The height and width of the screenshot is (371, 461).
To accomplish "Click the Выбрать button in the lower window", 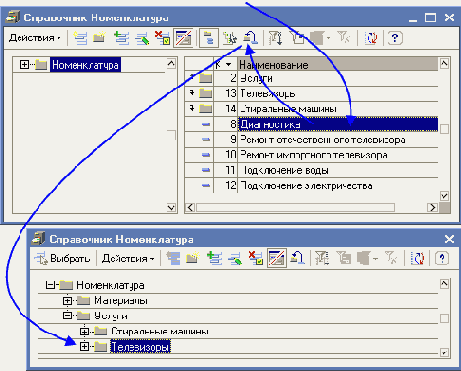I will pos(62,258).
